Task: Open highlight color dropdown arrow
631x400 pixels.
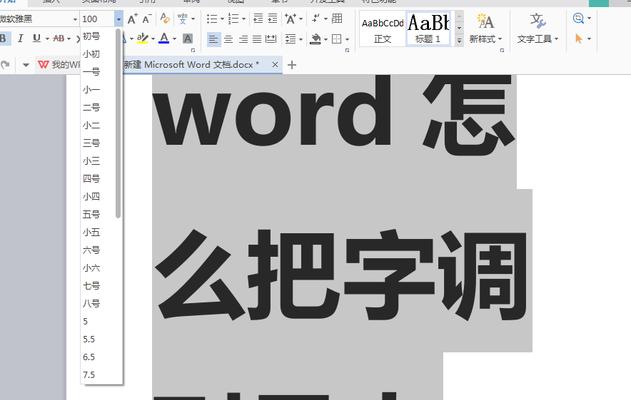Action: [x=153, y=39]
